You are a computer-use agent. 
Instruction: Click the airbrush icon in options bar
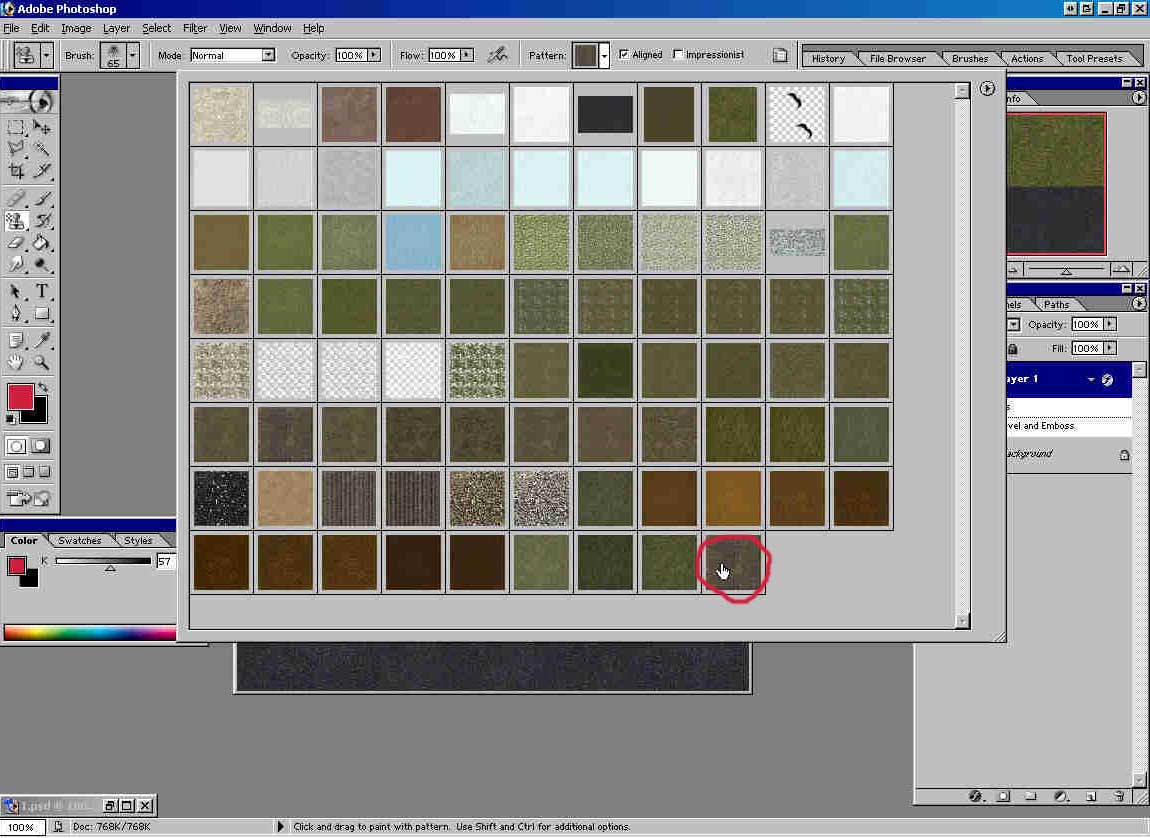tap(497, 55)
